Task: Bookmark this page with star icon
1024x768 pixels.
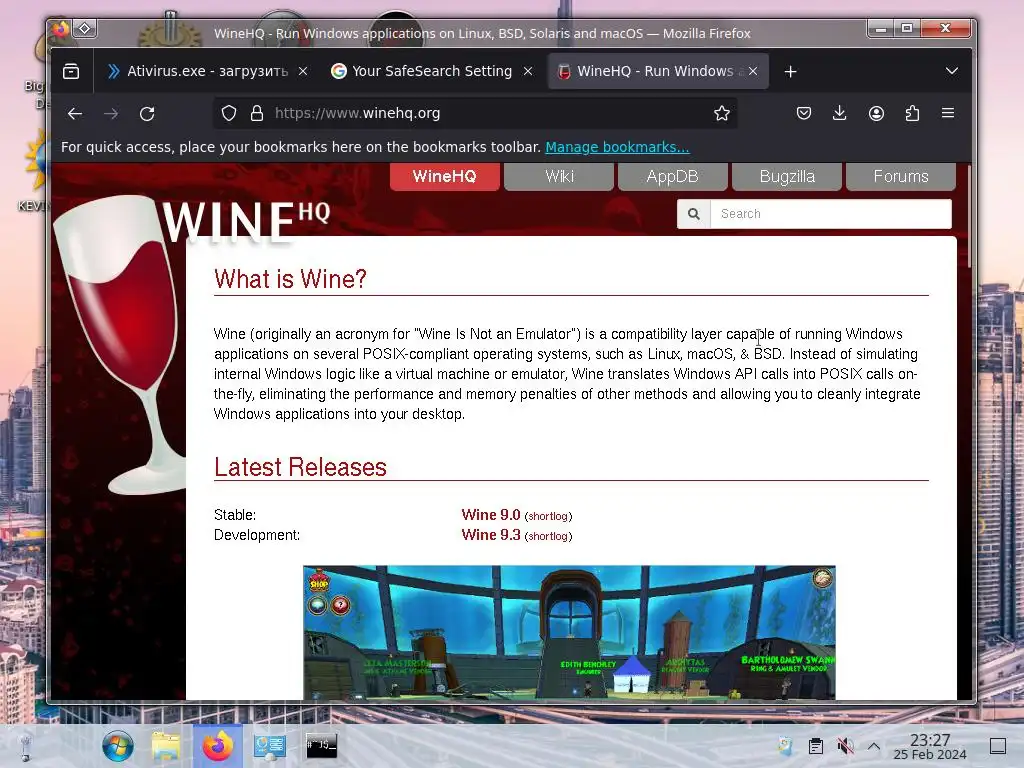Action: pyautogui.click(x=722, y=114)
